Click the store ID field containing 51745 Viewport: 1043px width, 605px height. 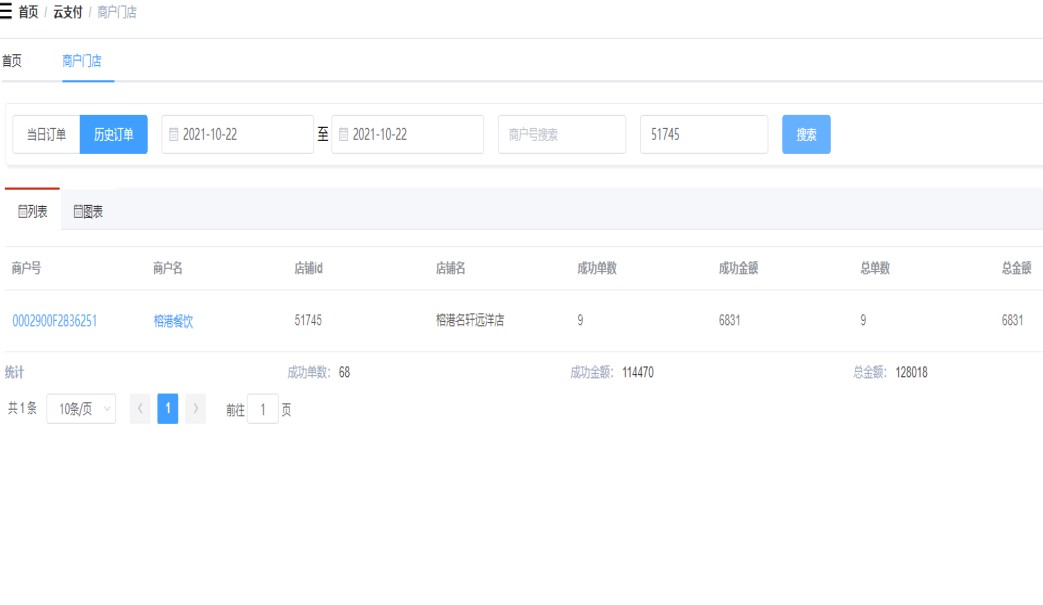[x=703, y=135]
